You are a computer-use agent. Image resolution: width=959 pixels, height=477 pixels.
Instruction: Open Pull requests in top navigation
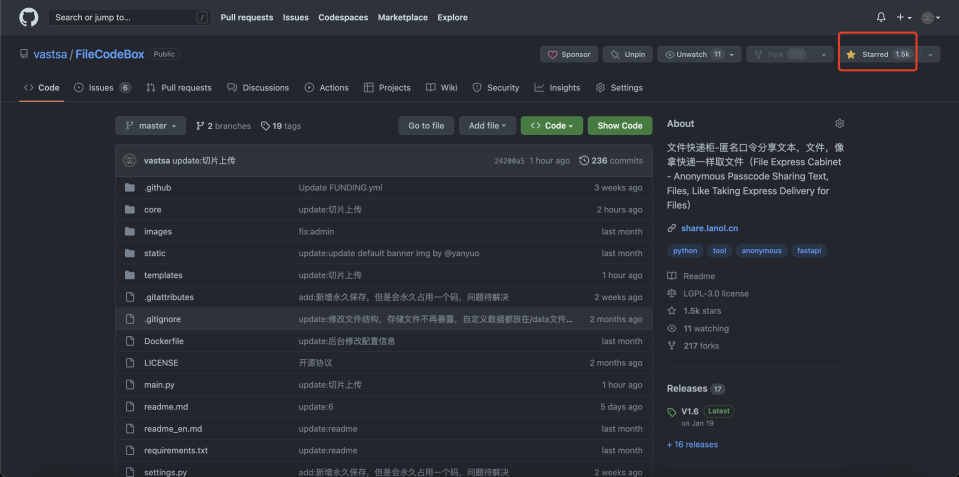pyautogui.click(x=246, y=17)
